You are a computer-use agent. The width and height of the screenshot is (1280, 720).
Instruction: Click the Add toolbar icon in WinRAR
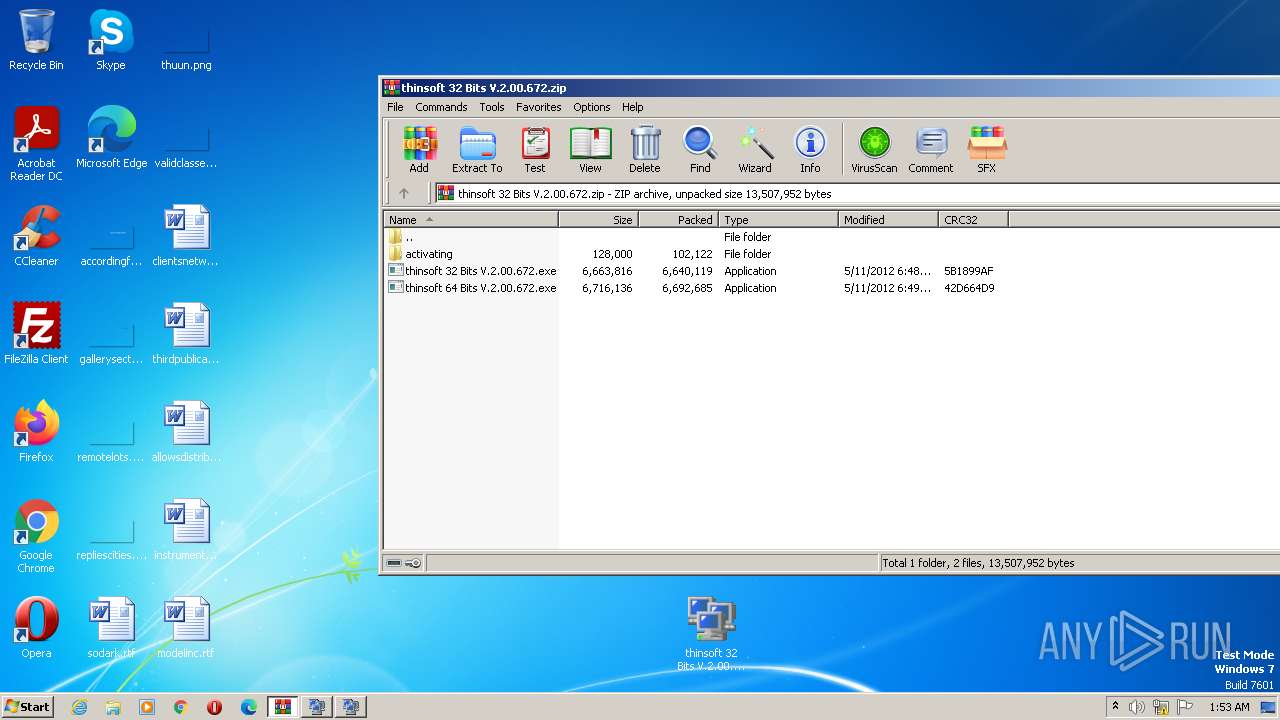pyautogui.click(x=419, y=150)
